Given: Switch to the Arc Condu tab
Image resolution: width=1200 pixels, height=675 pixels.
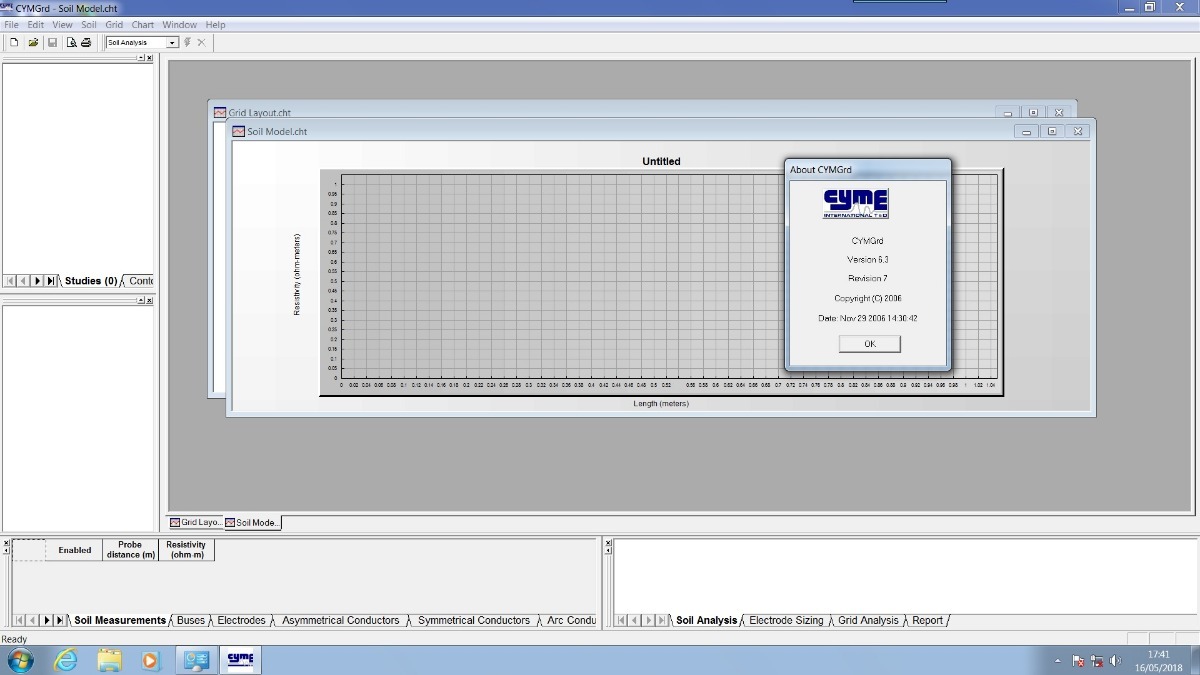Looking at the screenshot, I should tap(571, 620).
